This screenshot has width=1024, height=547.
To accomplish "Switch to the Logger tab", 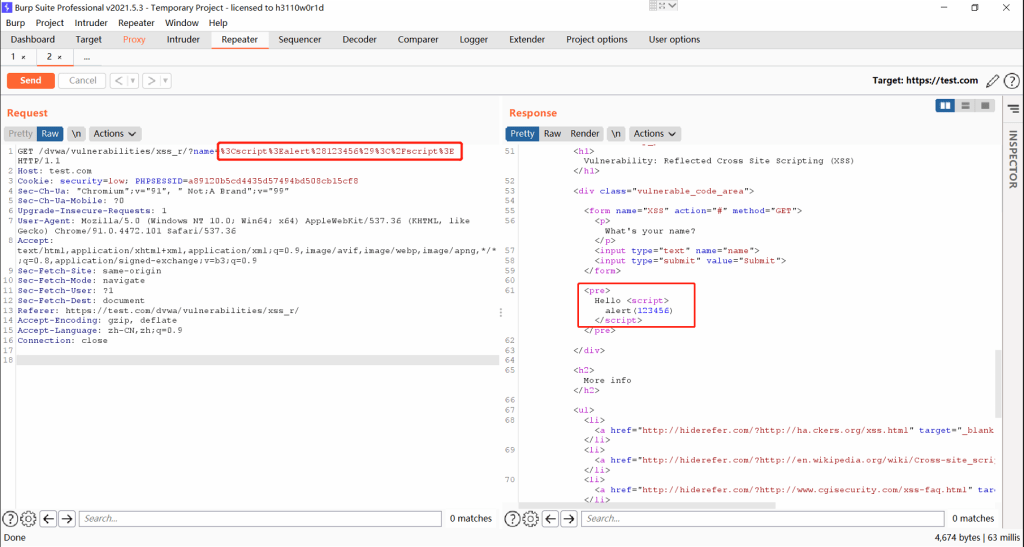I will click(x=473, y=40).
